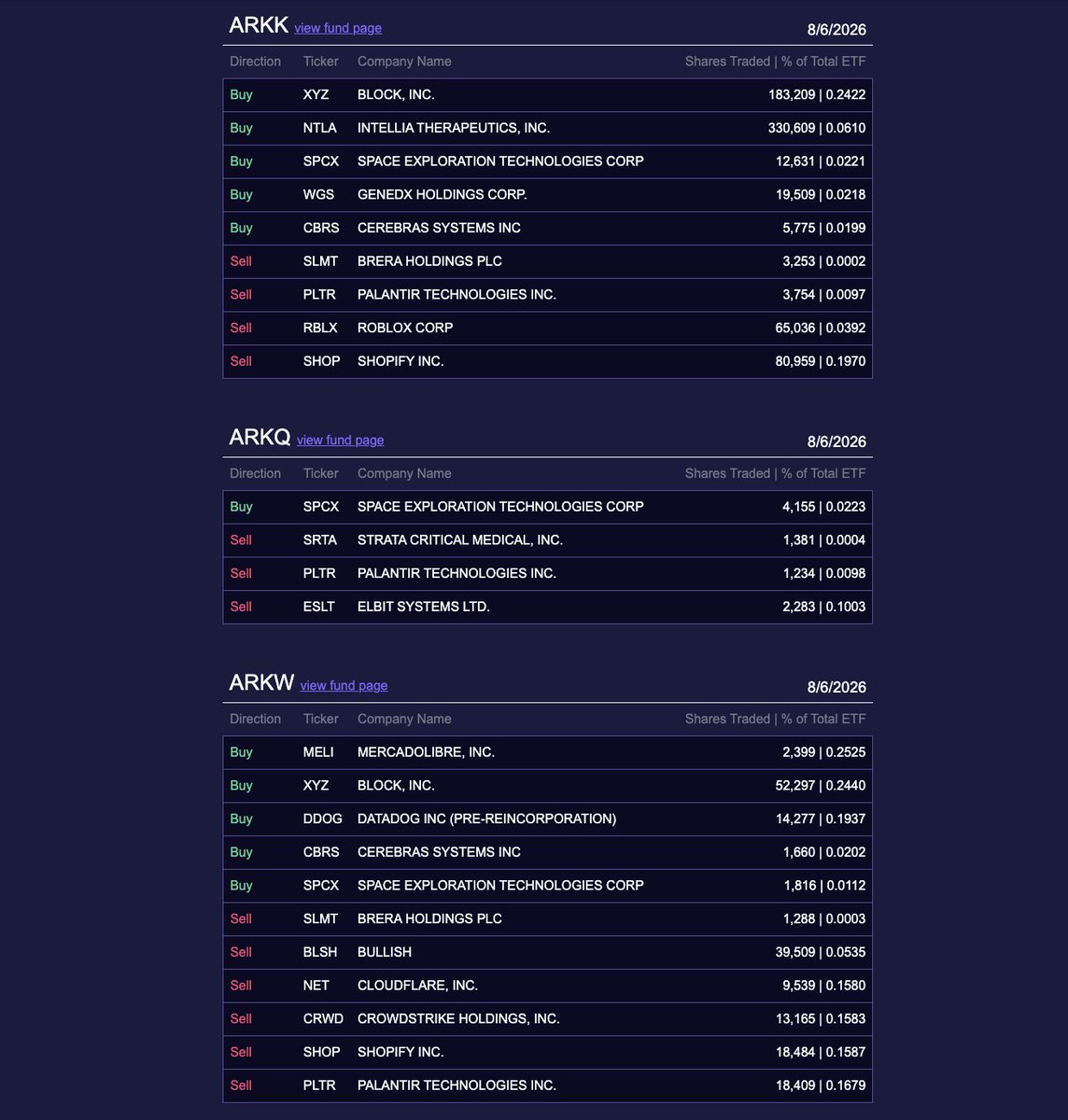
Task: Click the NET Cloudflare row
Action: [547, 986]
